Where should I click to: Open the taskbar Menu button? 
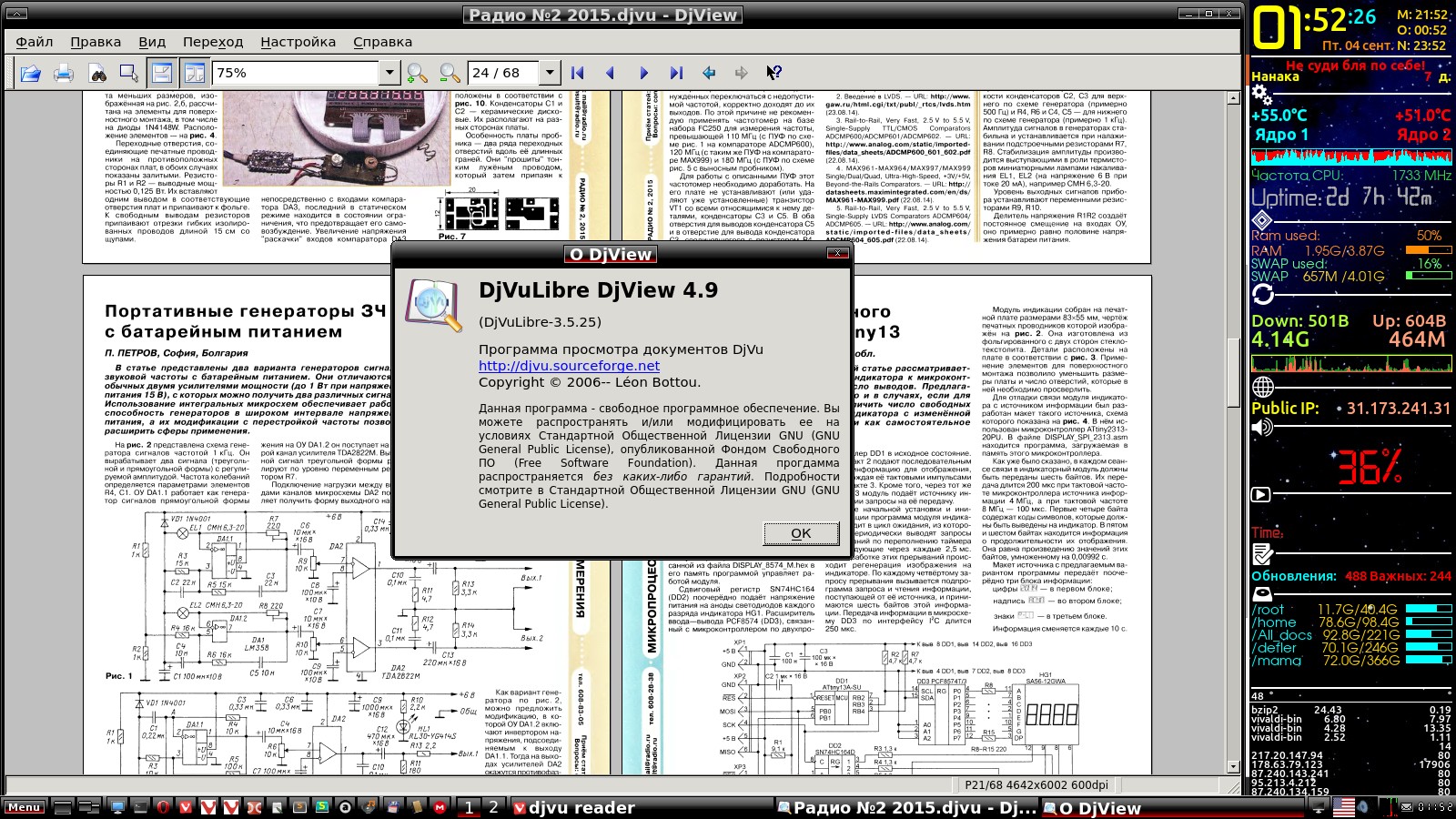(x=24, y=807)
